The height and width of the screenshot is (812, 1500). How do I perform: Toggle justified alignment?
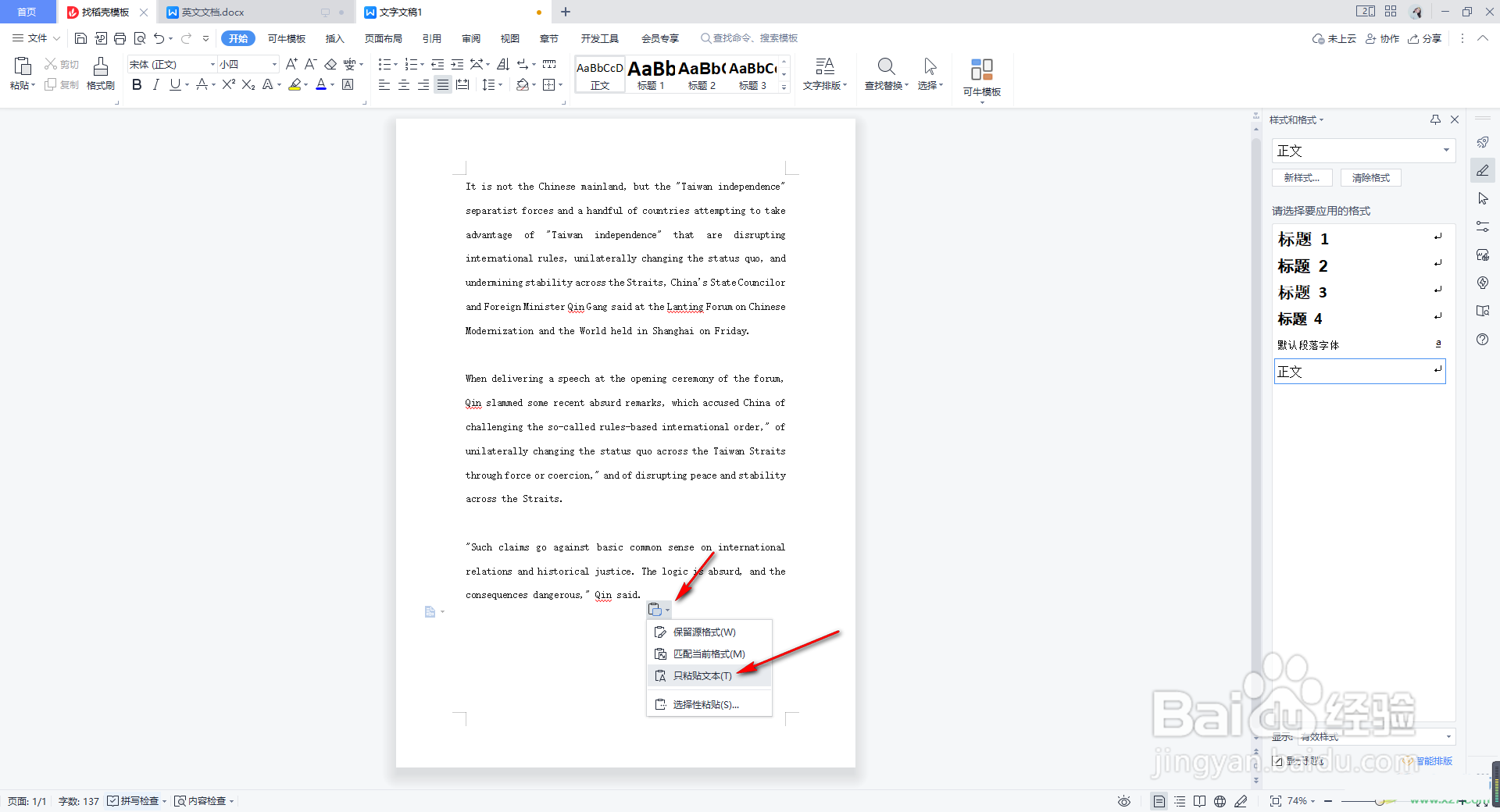tap(443, 84)
